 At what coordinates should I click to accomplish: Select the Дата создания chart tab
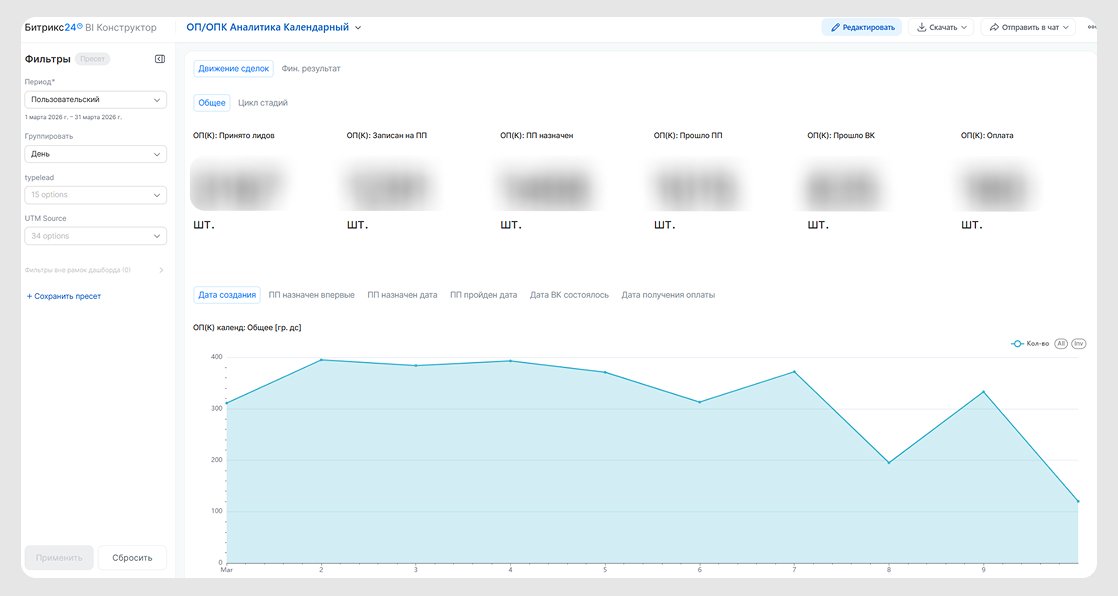(227, 294)
